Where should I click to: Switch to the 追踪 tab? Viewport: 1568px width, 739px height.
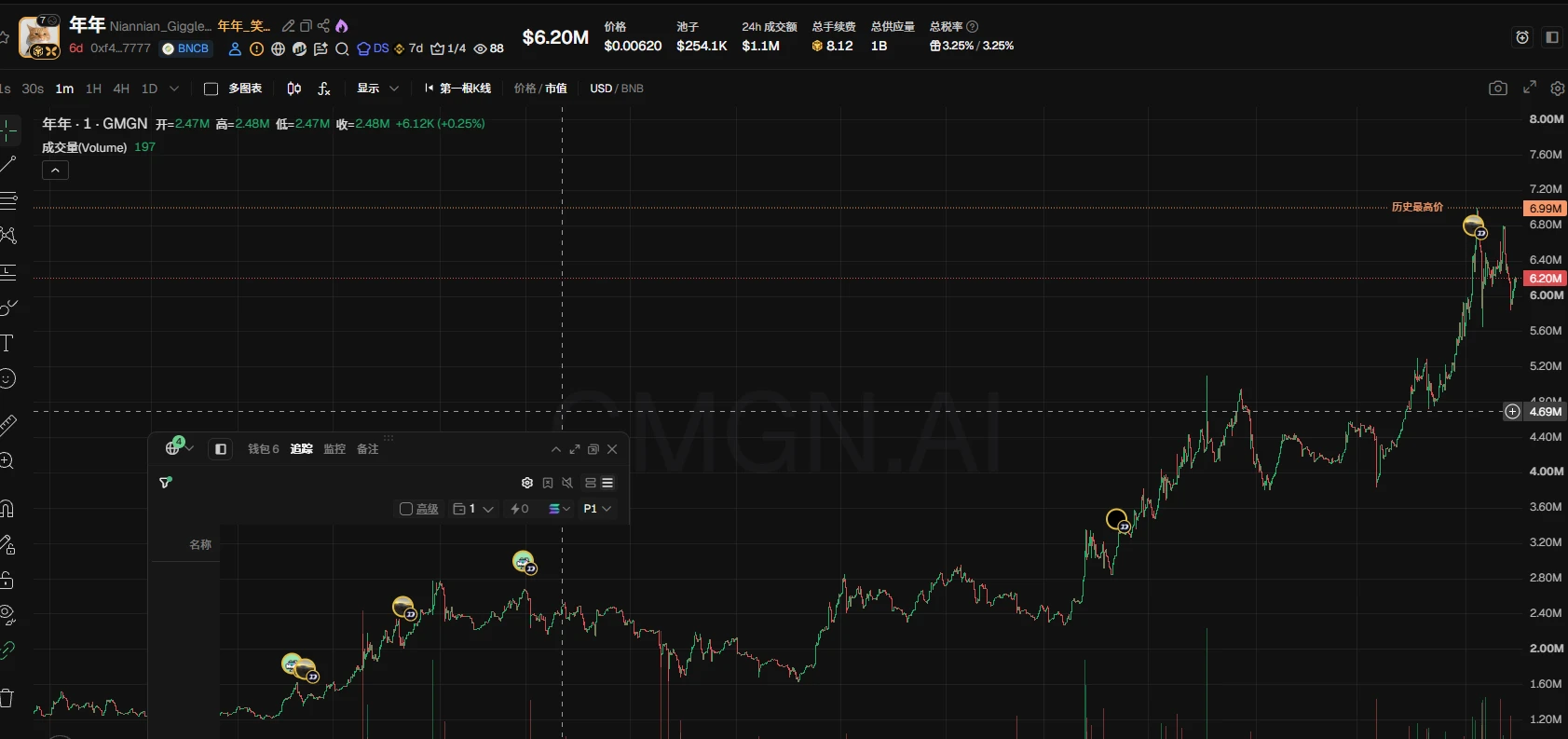pos(301,449)
